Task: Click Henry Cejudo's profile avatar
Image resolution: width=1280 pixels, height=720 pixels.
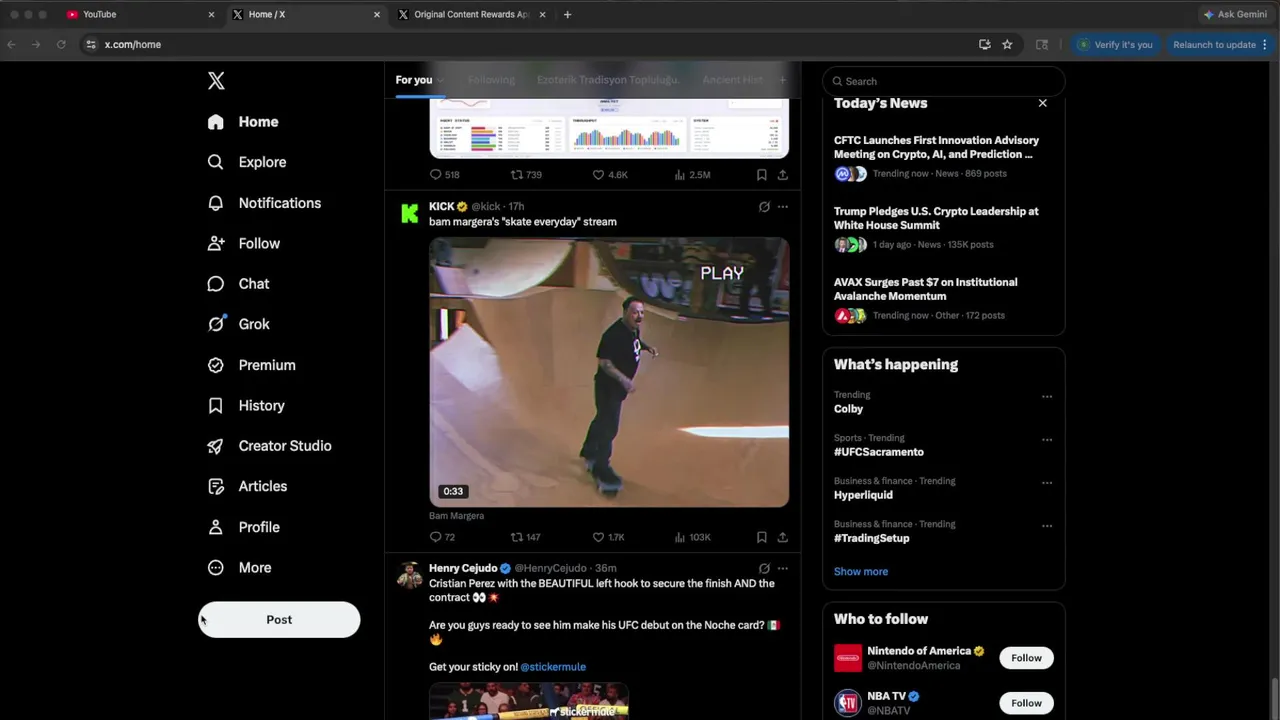Action: pyautogui.click(x=409, y=576)
